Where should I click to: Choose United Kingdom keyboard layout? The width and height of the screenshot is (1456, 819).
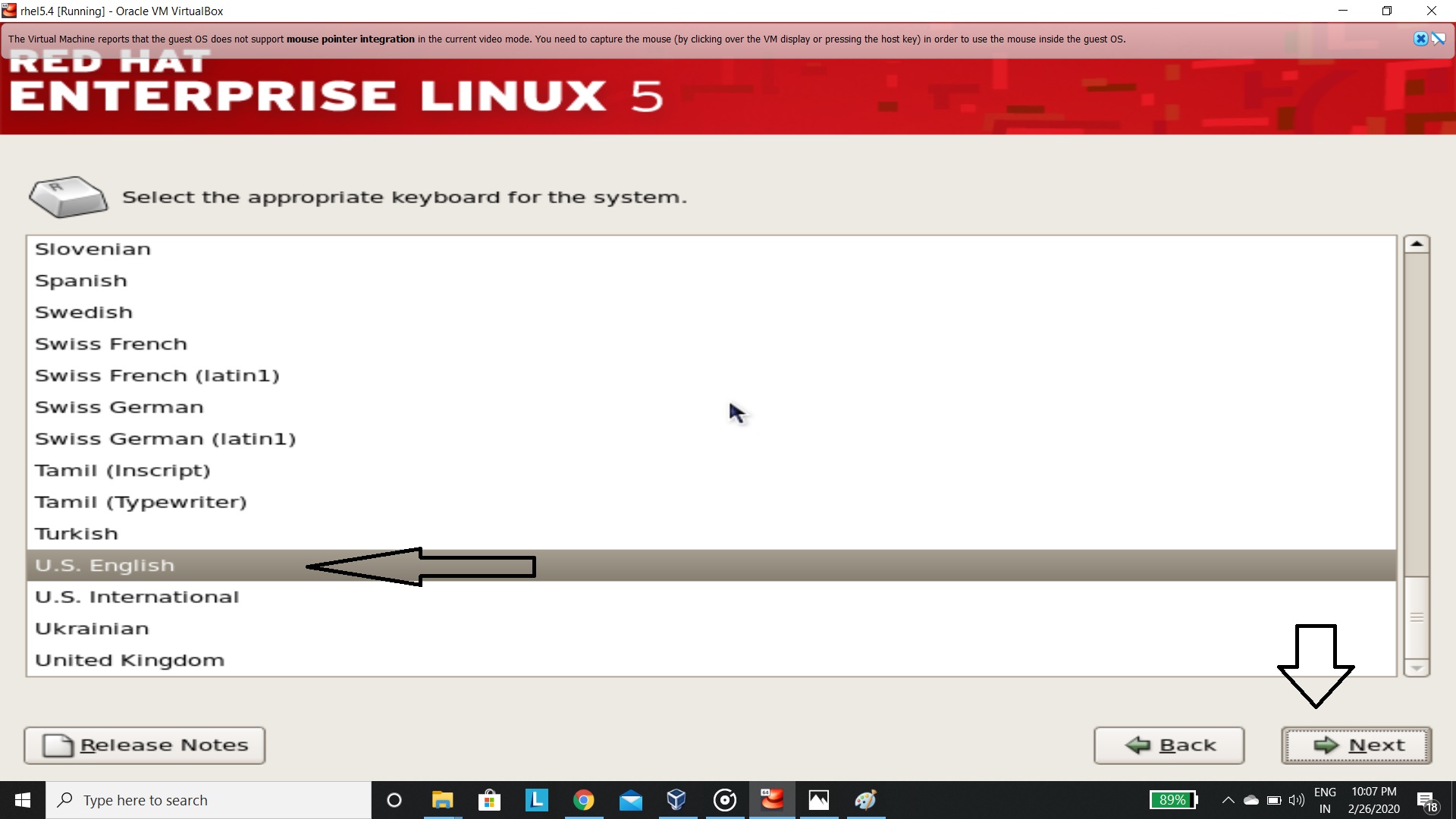pyautogui.click(x=130, y=660)
